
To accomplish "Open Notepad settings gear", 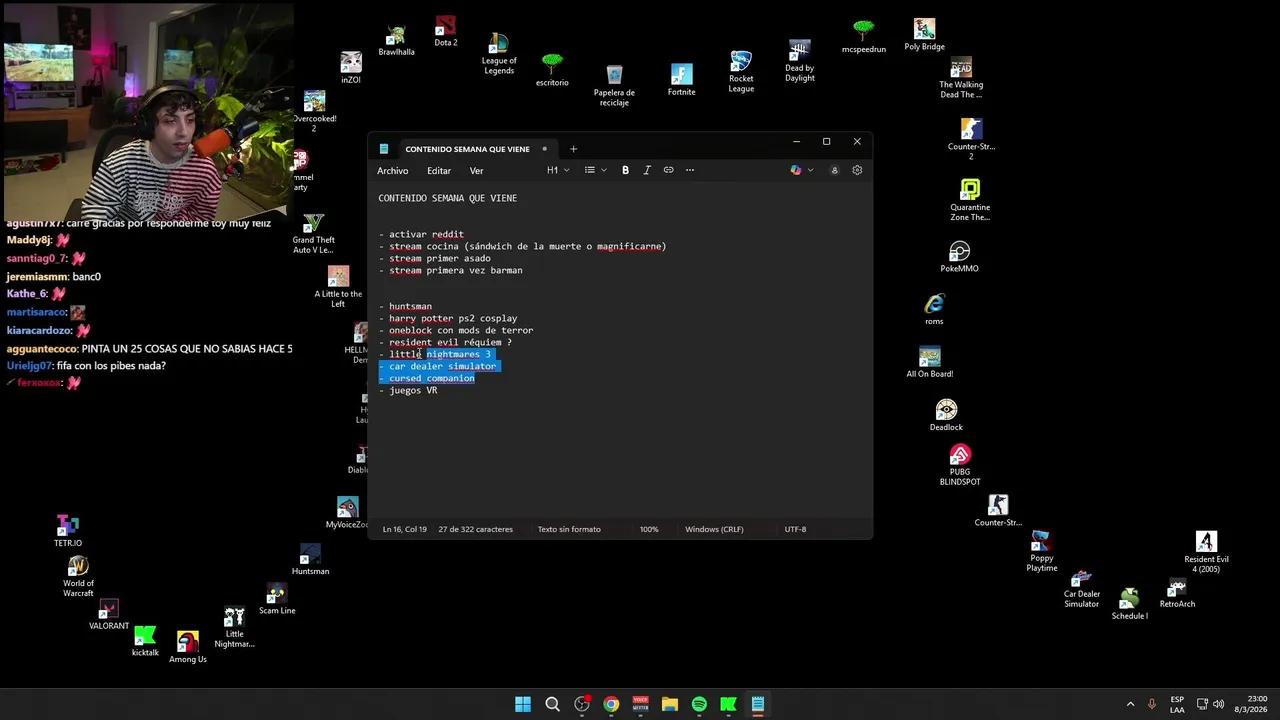I will pyautogui.click(x=857, y=170).
